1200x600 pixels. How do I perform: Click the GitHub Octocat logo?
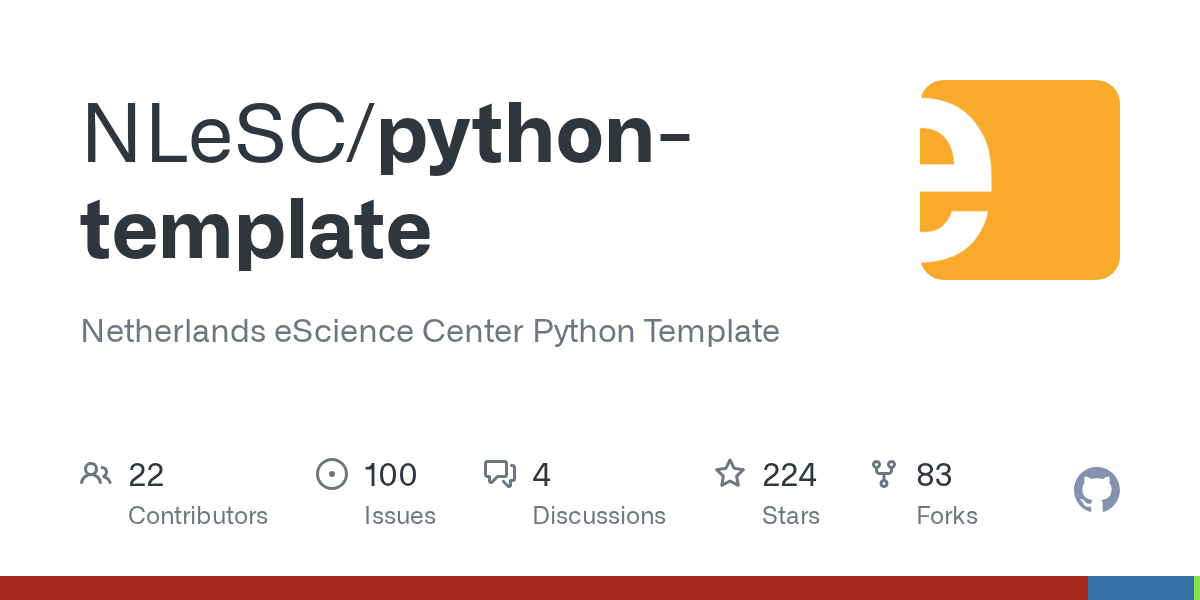click(x=1096, y=491)
